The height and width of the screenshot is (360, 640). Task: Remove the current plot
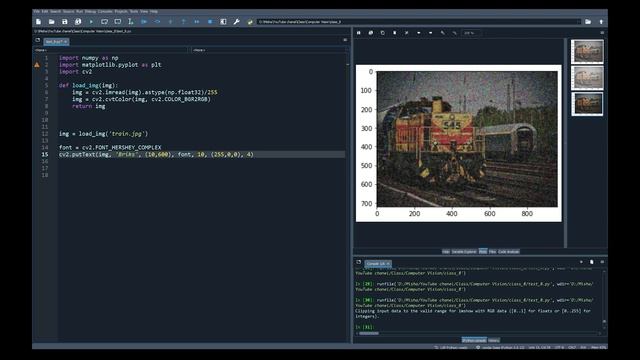(x=395, y=33)
